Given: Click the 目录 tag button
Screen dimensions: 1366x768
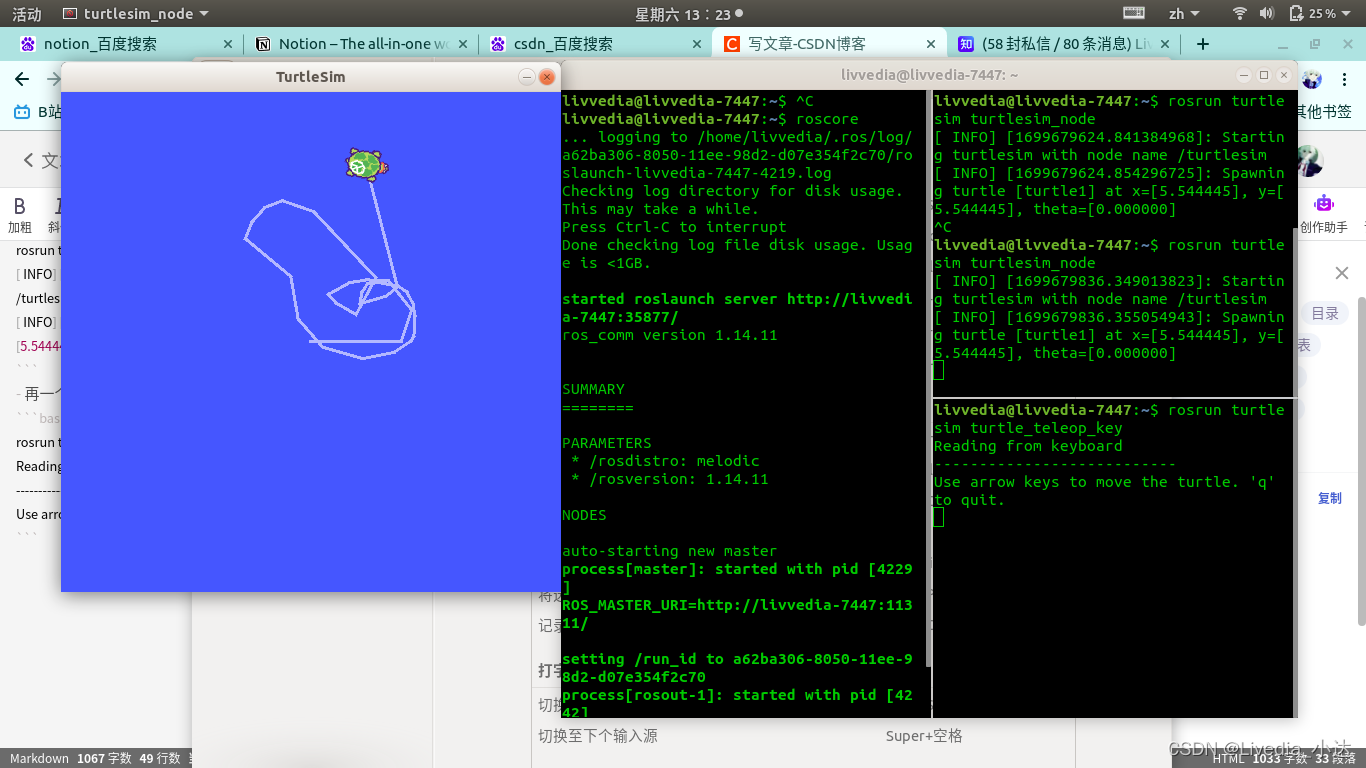Looking at the screenshot, I should point(1325,313).
